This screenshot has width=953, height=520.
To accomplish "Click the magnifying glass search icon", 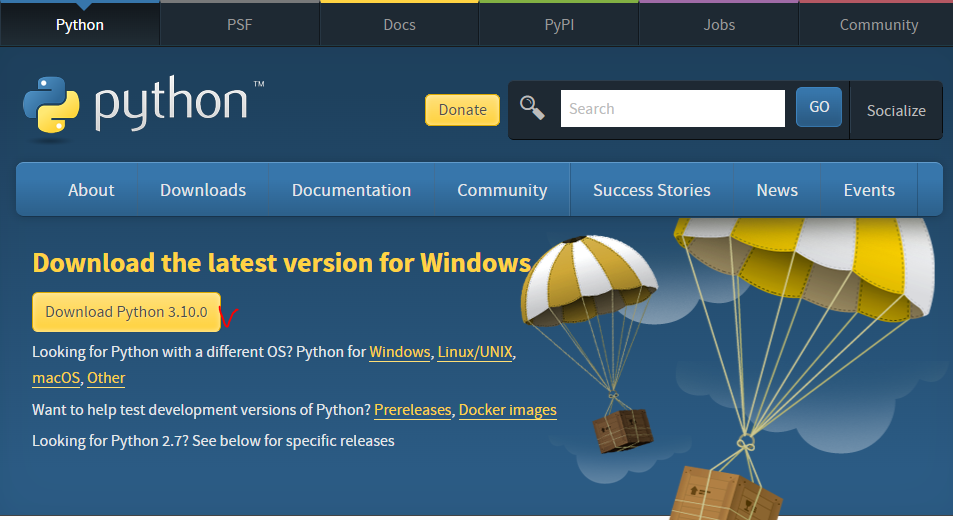I will pyautogui.click(x=532, y=108).
